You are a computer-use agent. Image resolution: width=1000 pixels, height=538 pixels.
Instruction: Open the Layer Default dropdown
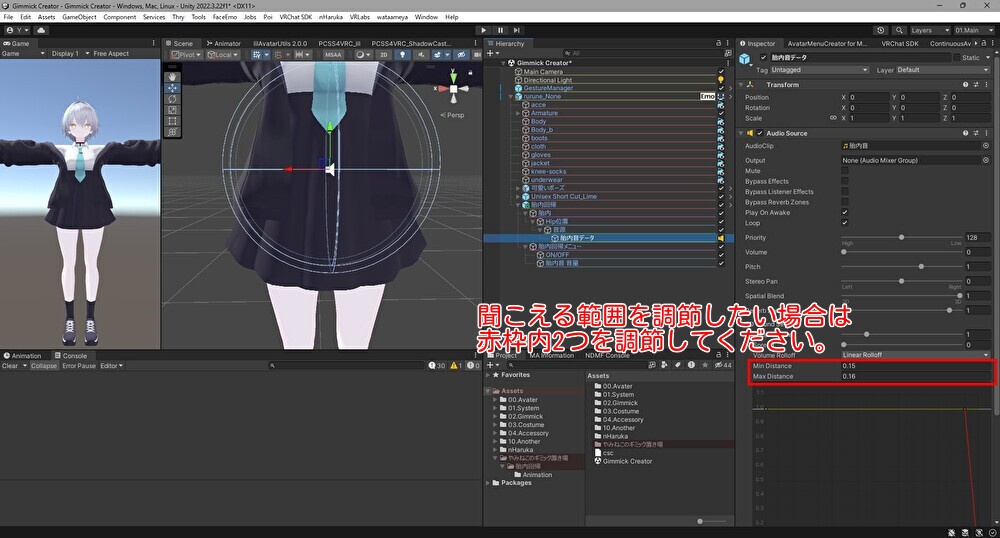[x=944, y=69]
